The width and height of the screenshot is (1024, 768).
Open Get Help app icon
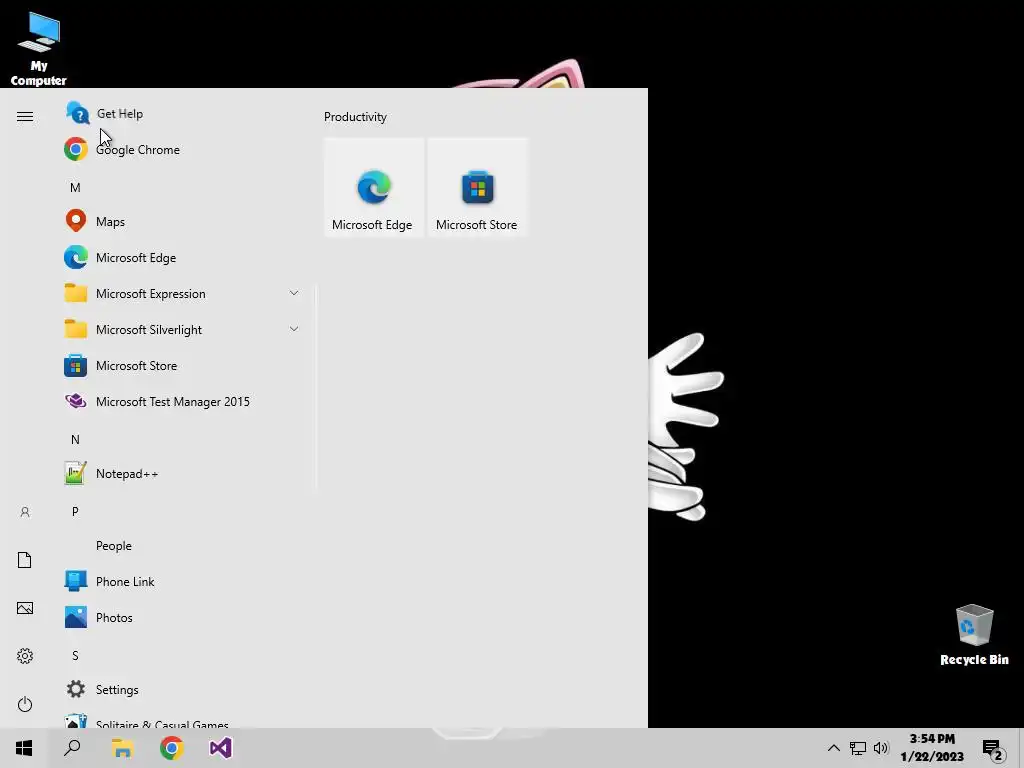tap(77, 114)
